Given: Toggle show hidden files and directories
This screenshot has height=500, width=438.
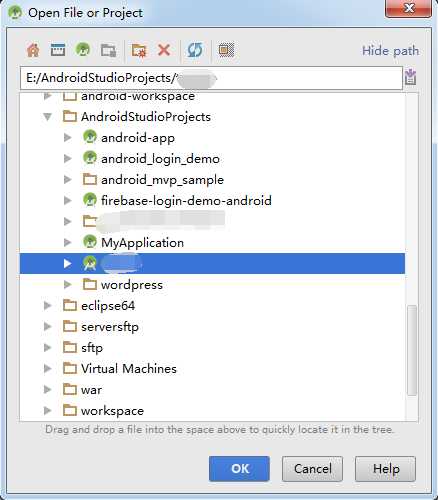Looking at the screenshot, I should click(226, 50).
